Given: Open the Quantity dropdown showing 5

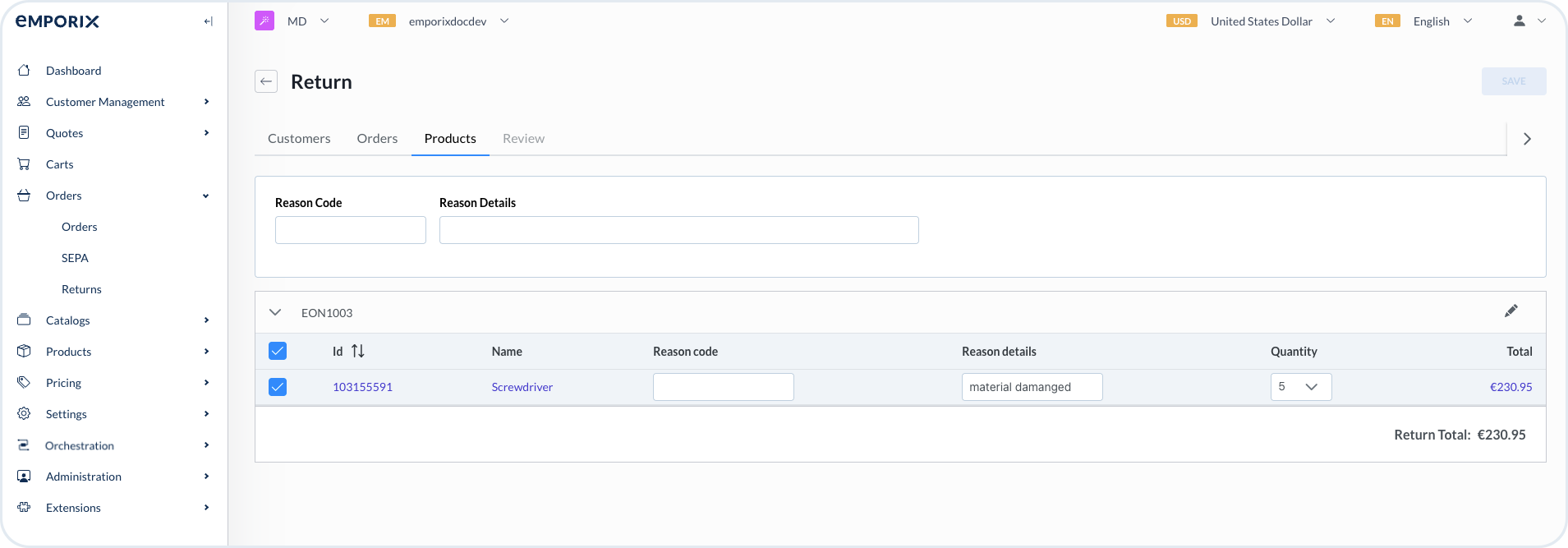Looking at the screenshot, I should (x=1300, y=387).
